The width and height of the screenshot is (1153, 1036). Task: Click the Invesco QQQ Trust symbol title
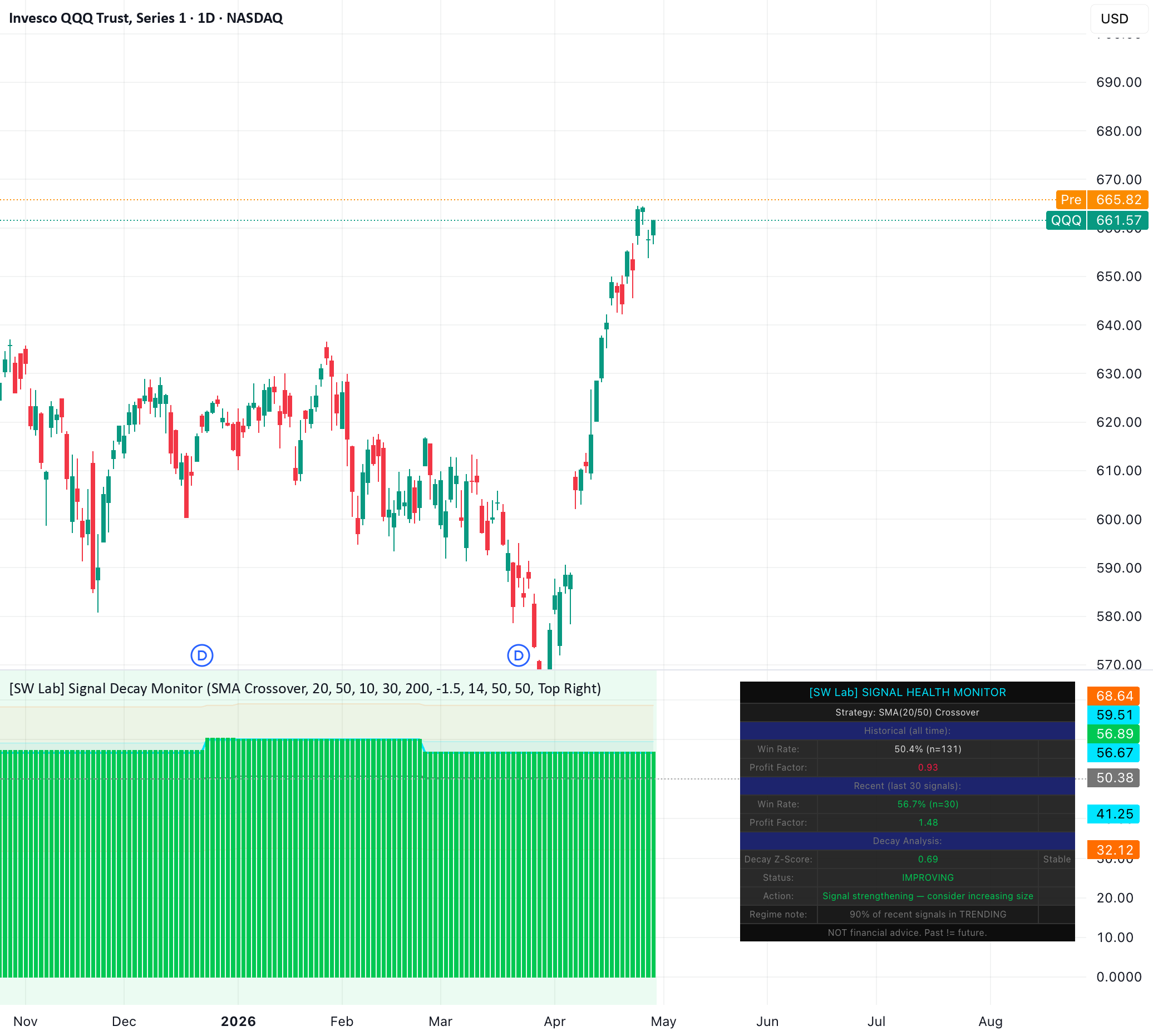(146, 18)
